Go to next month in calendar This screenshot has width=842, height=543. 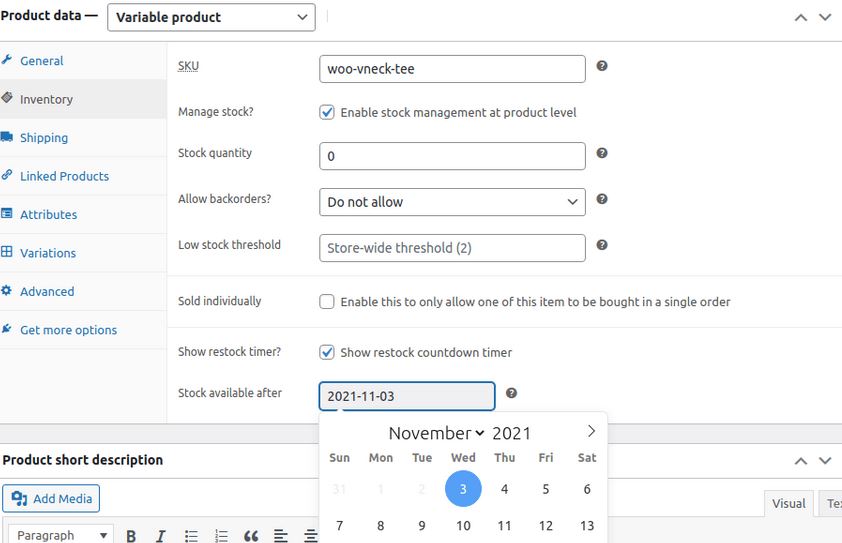591,431
